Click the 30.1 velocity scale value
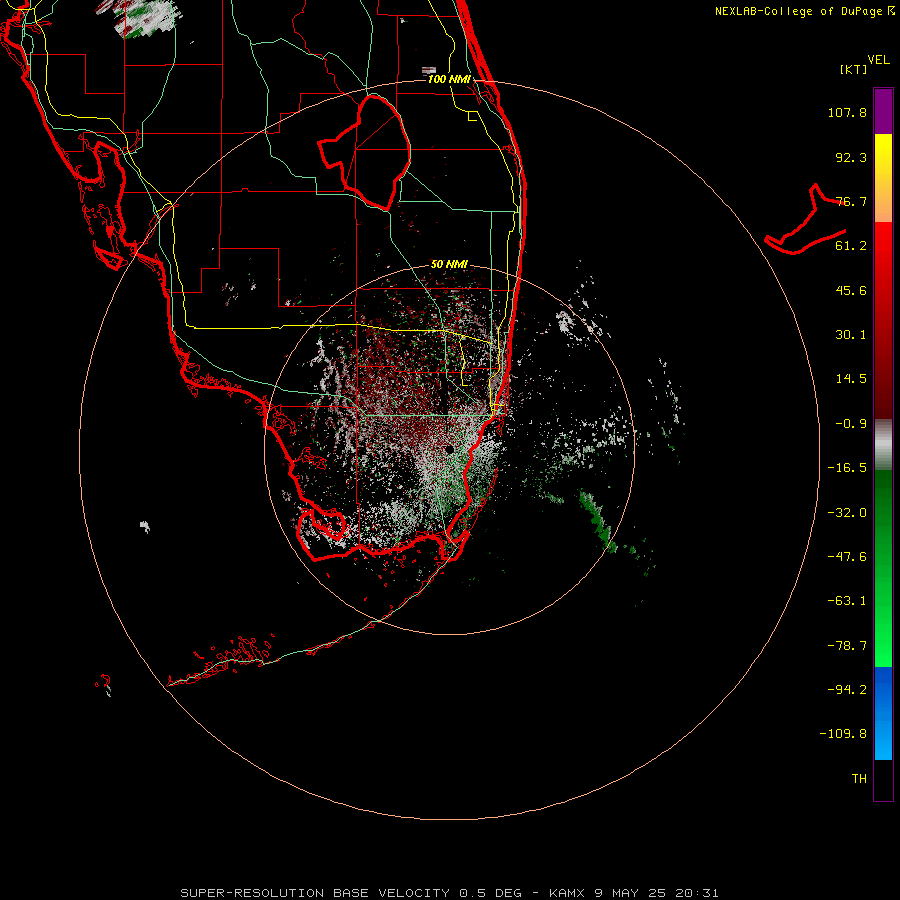Viewport: 900px width, 900px height. [x=851, y=335]
